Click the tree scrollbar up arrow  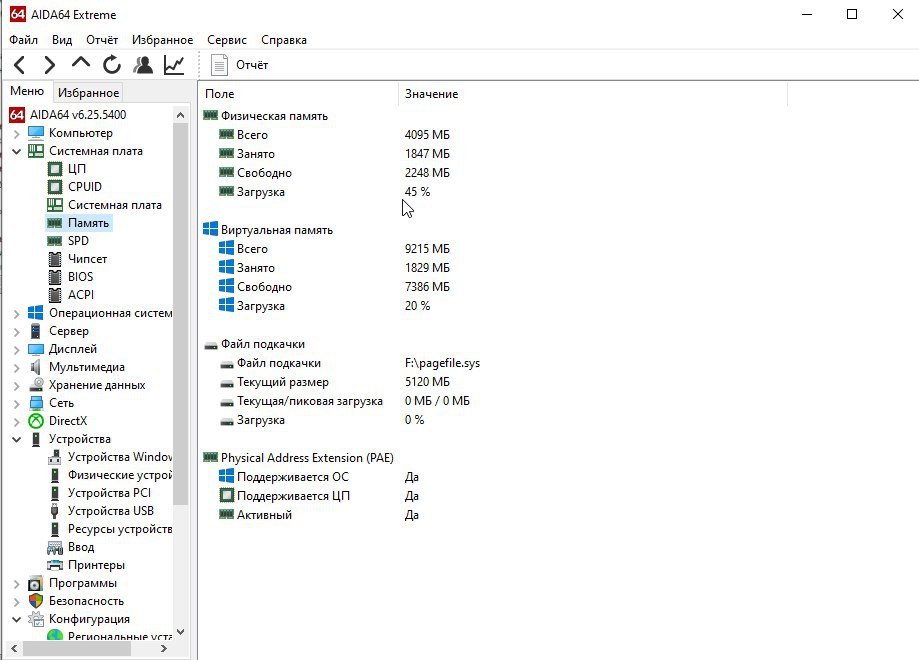point(181,115)
